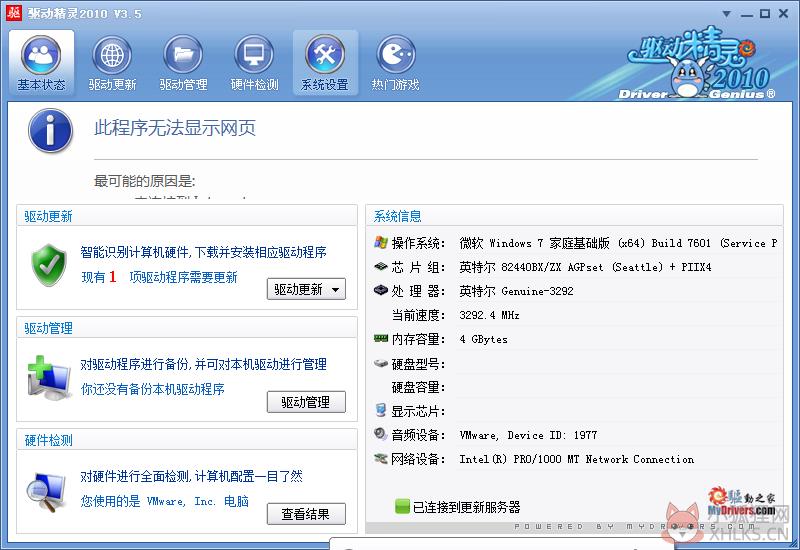This screenshot has width=800, height=550.
Task: Click the 此程序无法显示网页 heading
Action: point(174,128)
